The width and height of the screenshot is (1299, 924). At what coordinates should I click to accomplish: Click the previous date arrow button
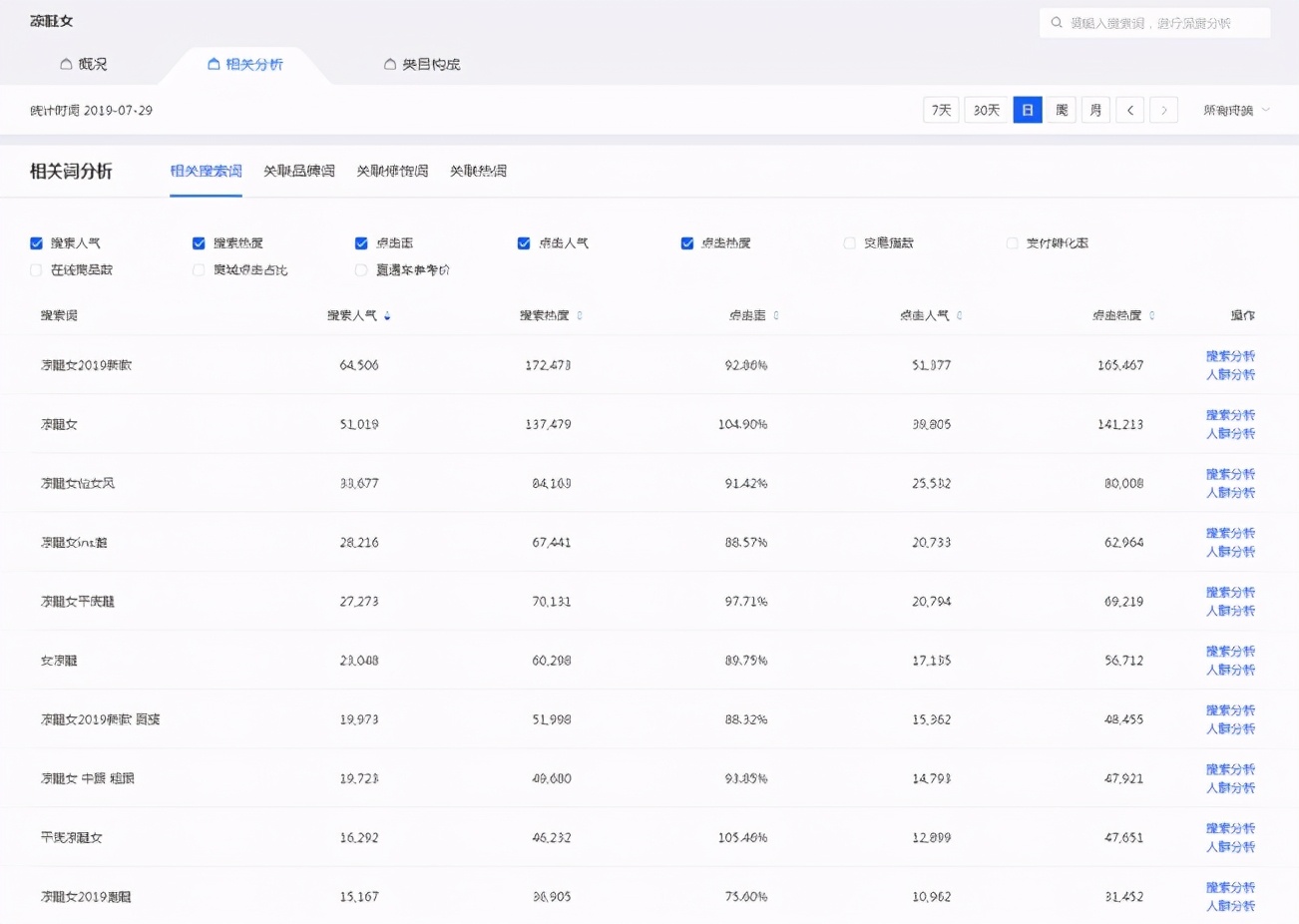1129,110
